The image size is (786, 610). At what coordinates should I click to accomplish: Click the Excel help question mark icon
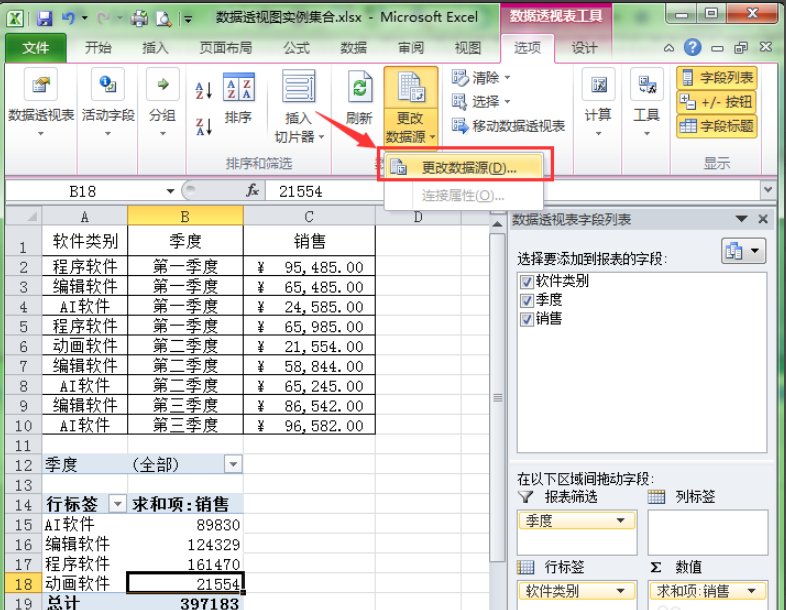pyautogui.click(x=692, y=48)
